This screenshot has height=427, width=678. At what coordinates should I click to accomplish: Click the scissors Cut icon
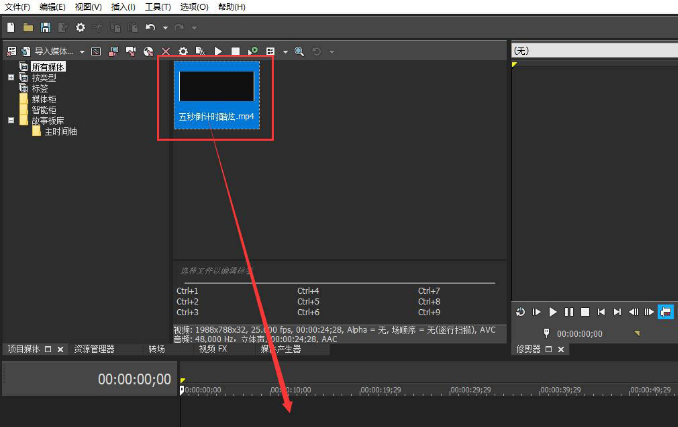tap(98, 28)
